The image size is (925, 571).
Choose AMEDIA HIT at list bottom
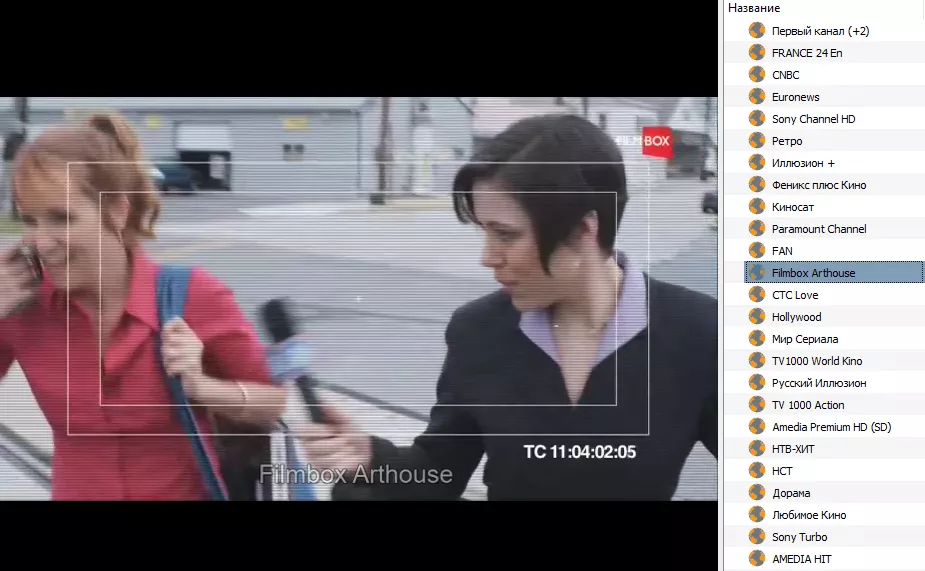tap(801, 559)
